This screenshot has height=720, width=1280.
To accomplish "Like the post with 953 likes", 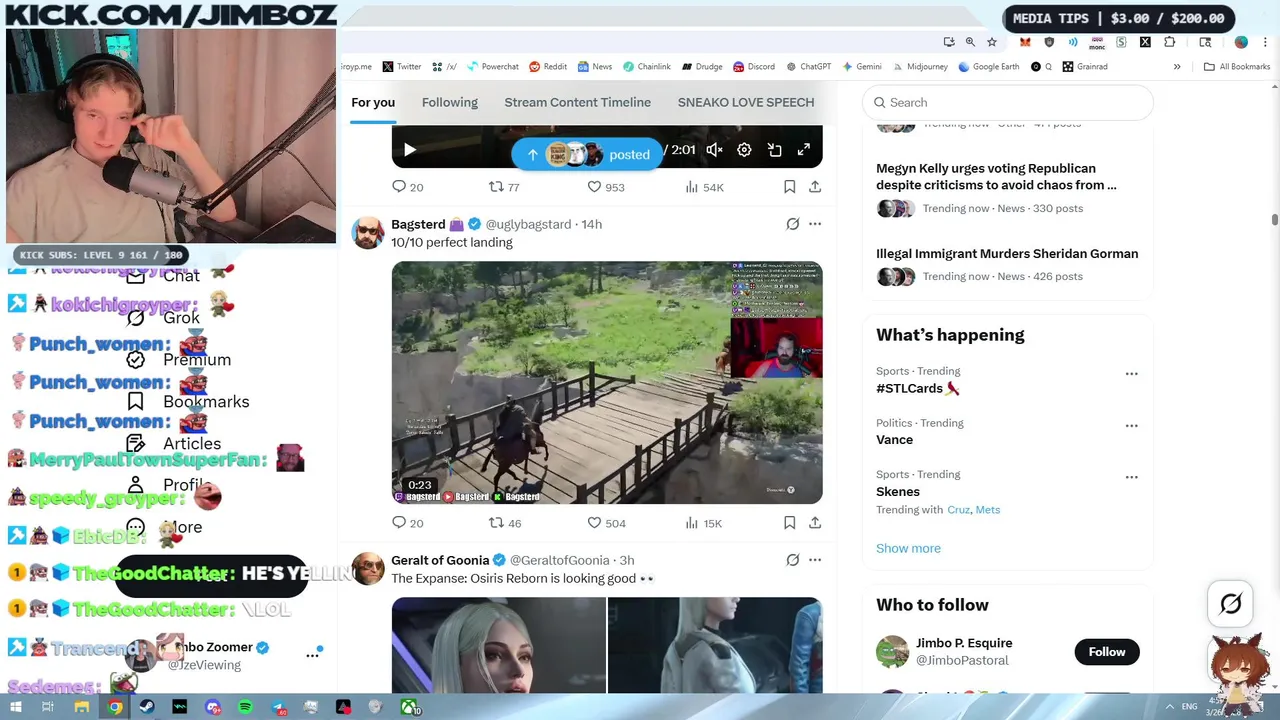I will tap(605, 187).
